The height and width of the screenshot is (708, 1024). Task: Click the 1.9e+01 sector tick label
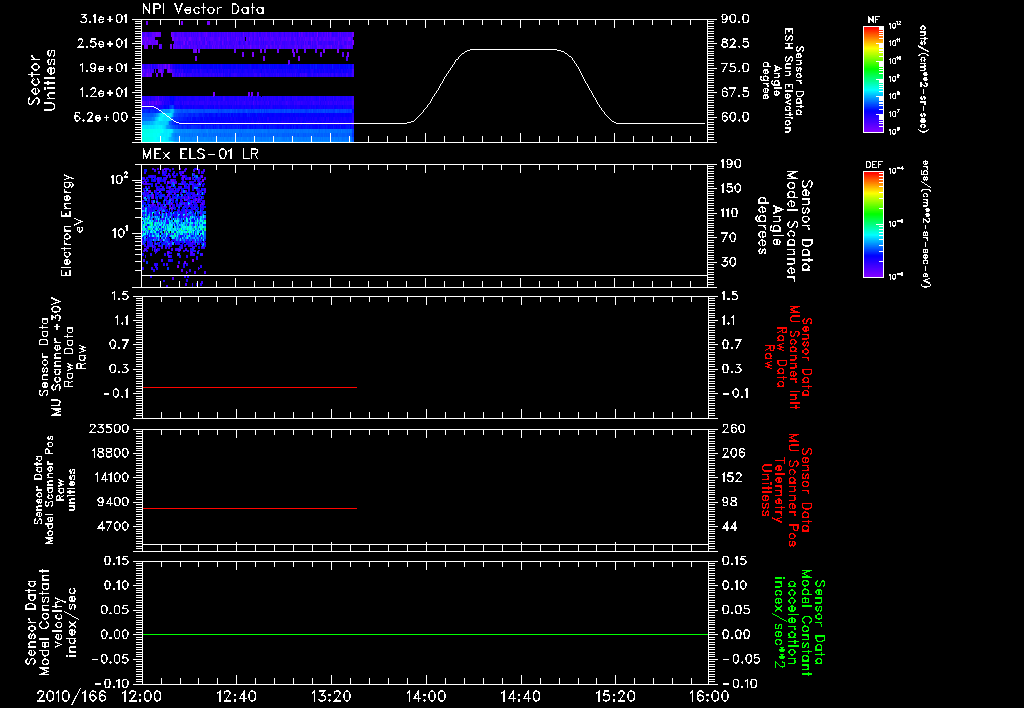coord(104,68)
